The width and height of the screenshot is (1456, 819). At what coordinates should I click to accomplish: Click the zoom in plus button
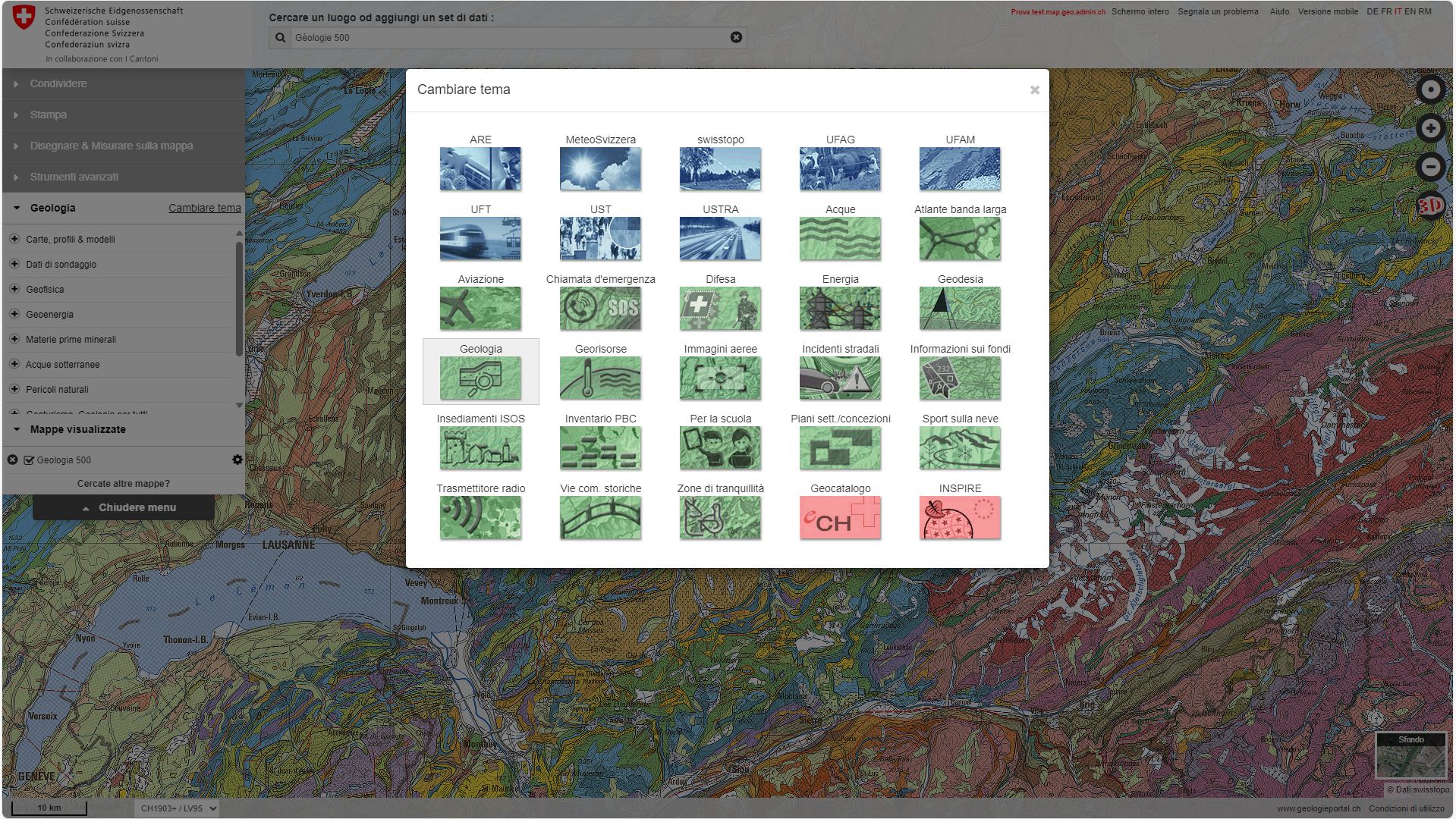click(1430, 128)
